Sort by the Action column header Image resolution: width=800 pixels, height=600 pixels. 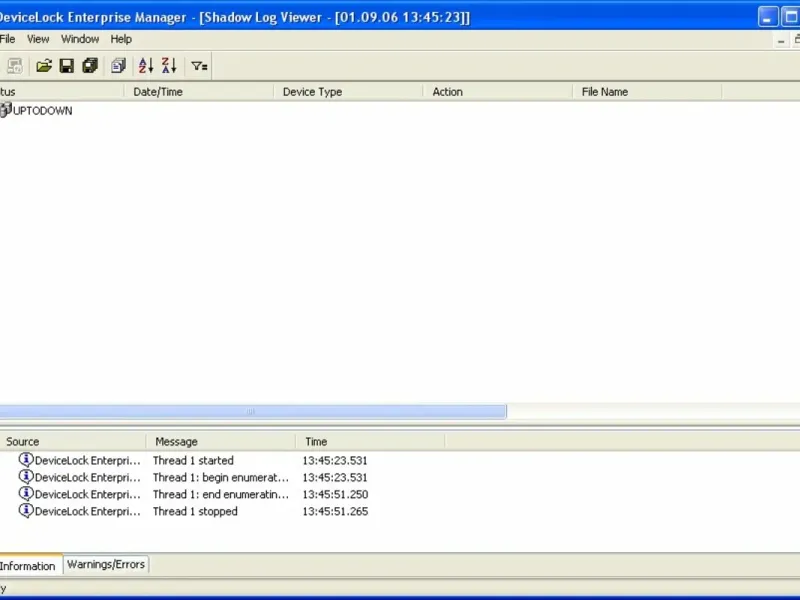pyautogui.click(x=498, y=92)
